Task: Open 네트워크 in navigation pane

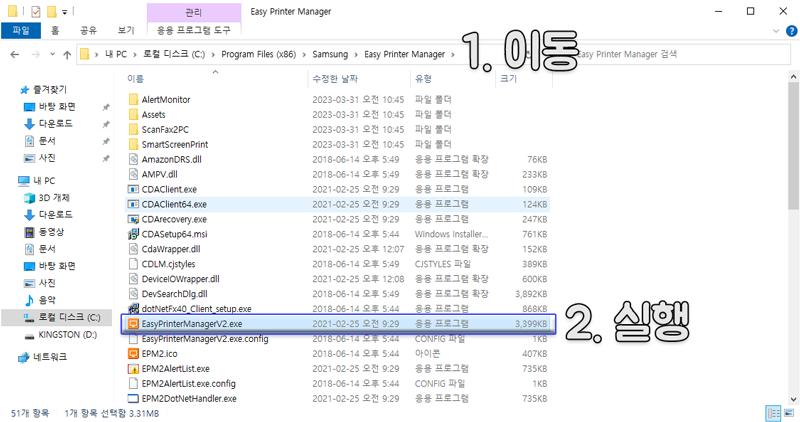Action: coord(50,357)
